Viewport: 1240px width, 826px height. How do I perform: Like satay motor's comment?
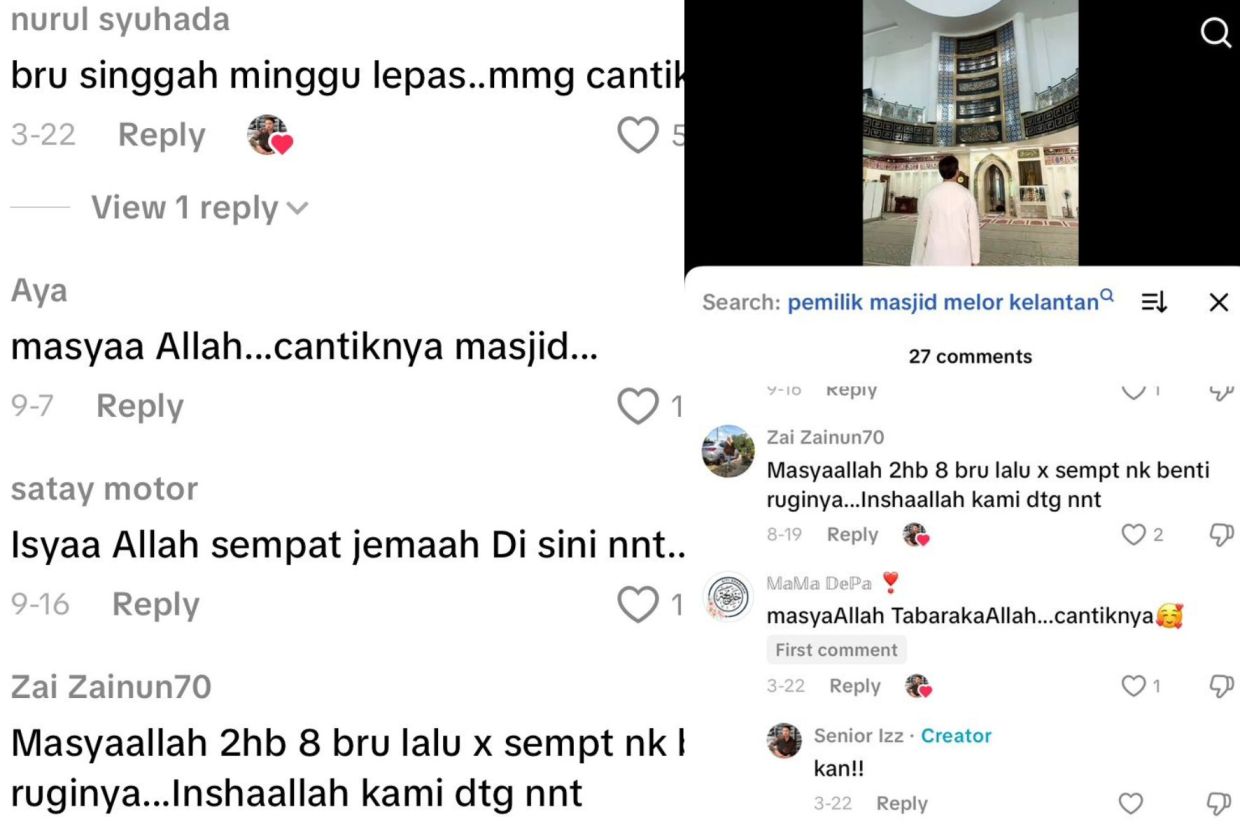point(637,604)
